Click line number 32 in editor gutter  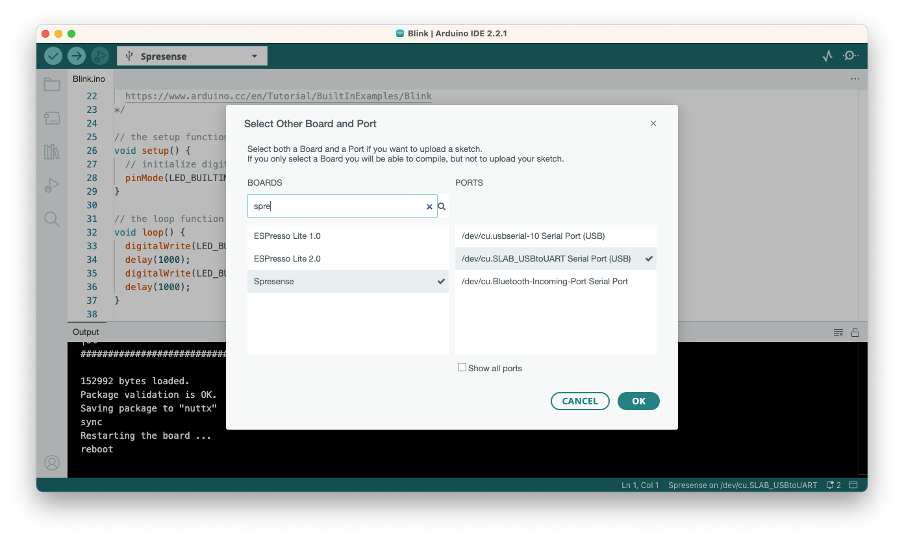(x=92, y=232)
